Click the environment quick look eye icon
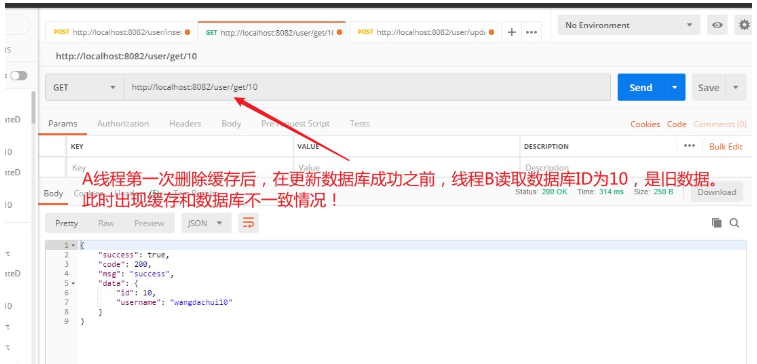This screenshot has height=364, width=757. [717, 25]
